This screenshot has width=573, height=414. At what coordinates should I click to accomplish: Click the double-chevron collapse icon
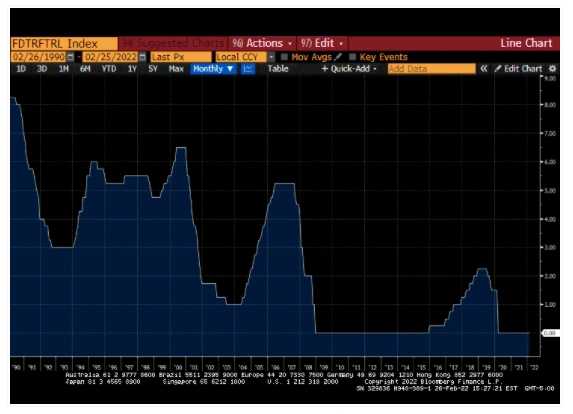(x=483, y=69)
